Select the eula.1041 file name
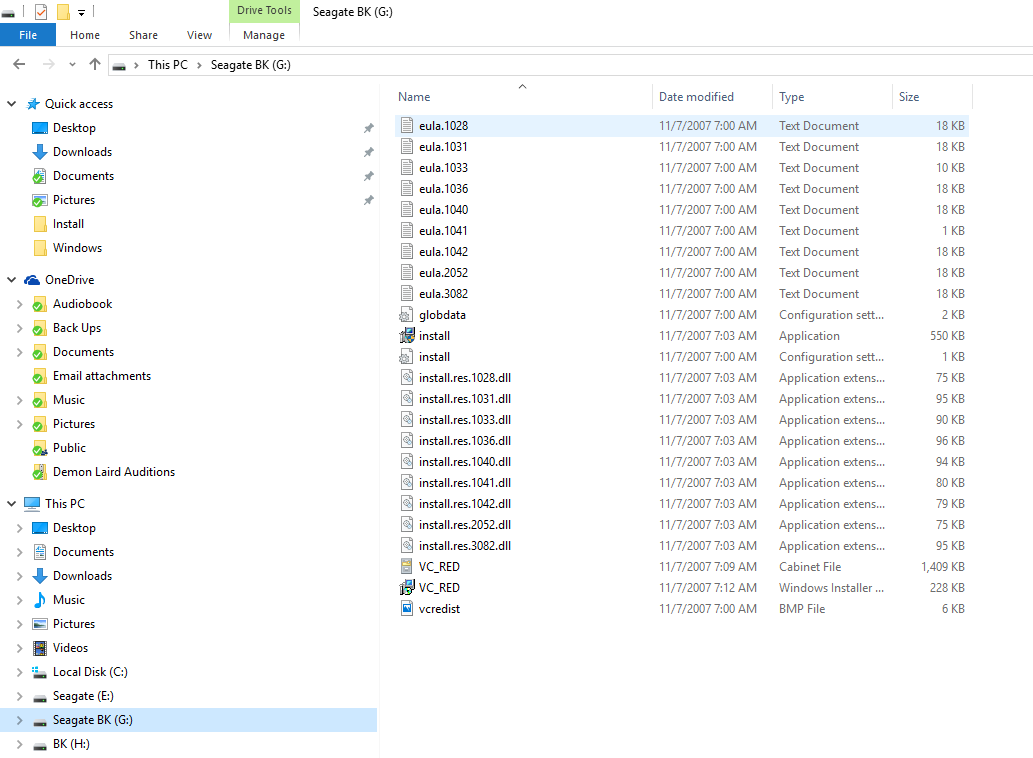Image resolution: width=1033 pixels, height=758 pixels. (x=443, y=231)
